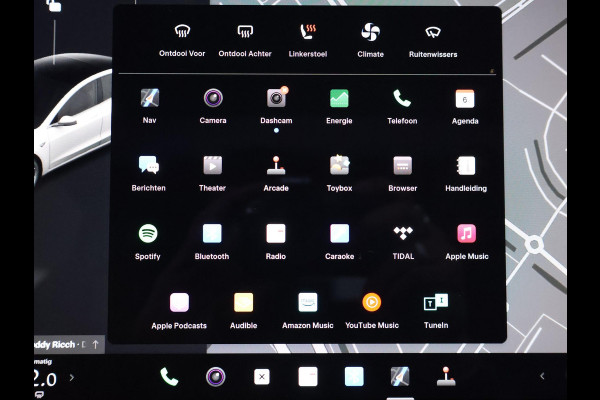This screenshot has height=400, width=600.
Task: Open Apple Music app
Action: (466, 234)
